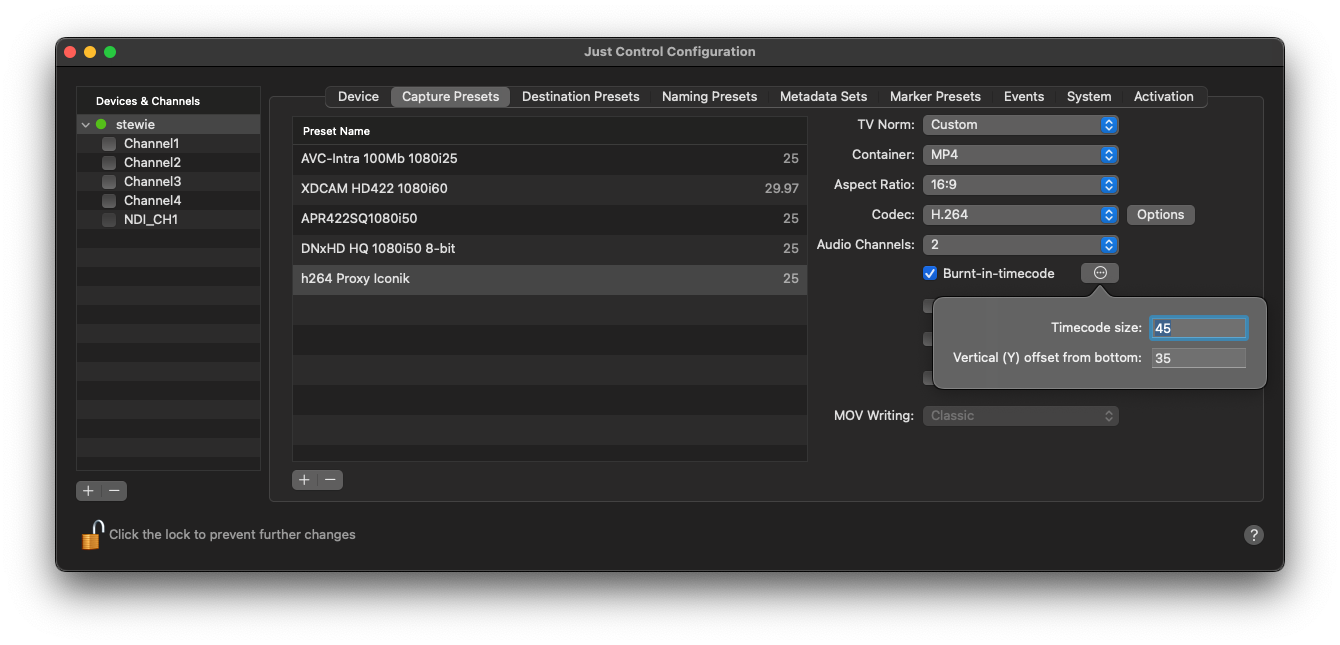The width and height of the screenshot is (1340, 645).
Task: Switch to the Device tab
Action: click(358, 97)
